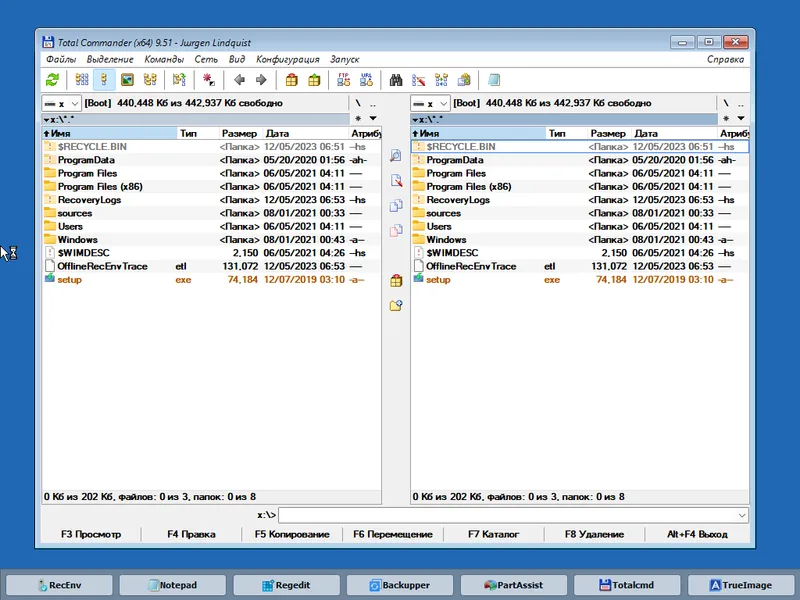
Task: Launch Backupper from bottom launcher bar
Action: pyautogui.click(x=400, y=585)
